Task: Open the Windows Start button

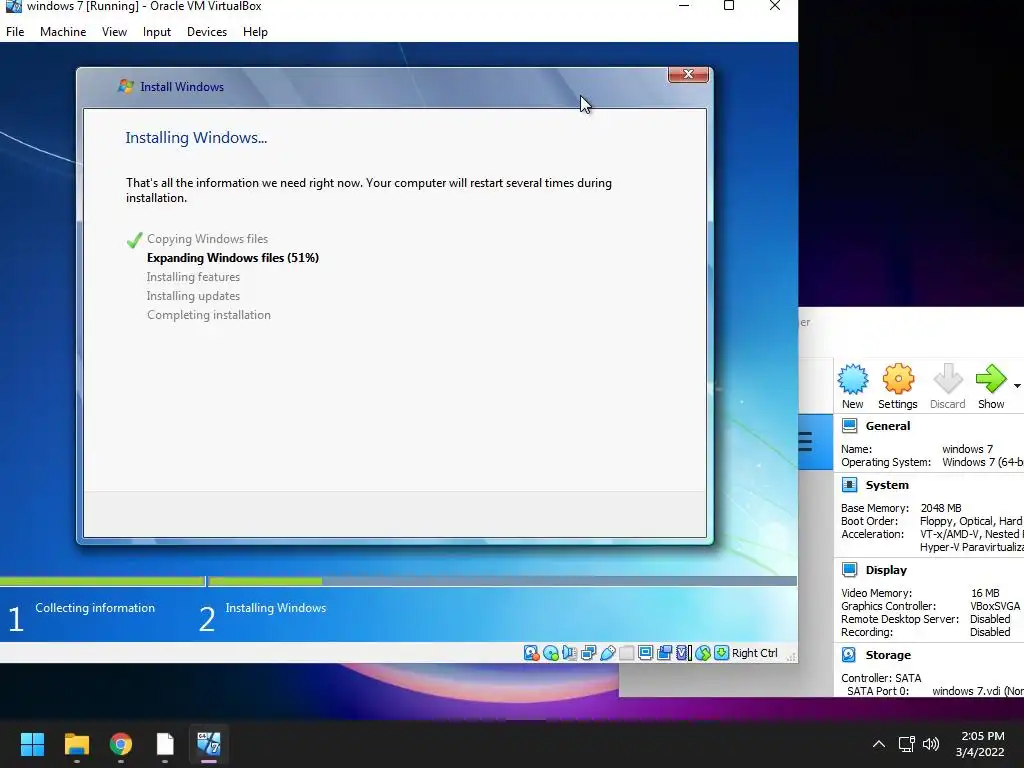Action: tap(32, 744)
